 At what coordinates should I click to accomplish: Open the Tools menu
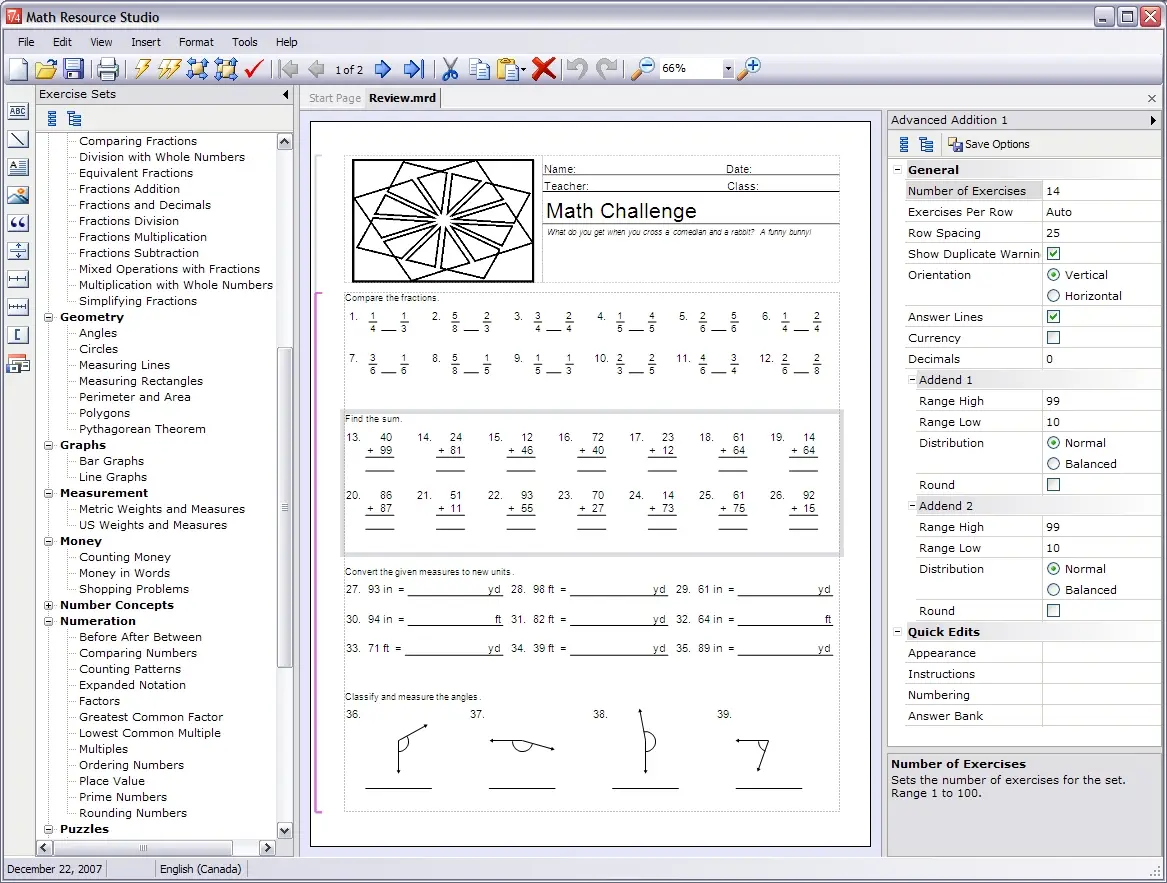pos(244,42)
